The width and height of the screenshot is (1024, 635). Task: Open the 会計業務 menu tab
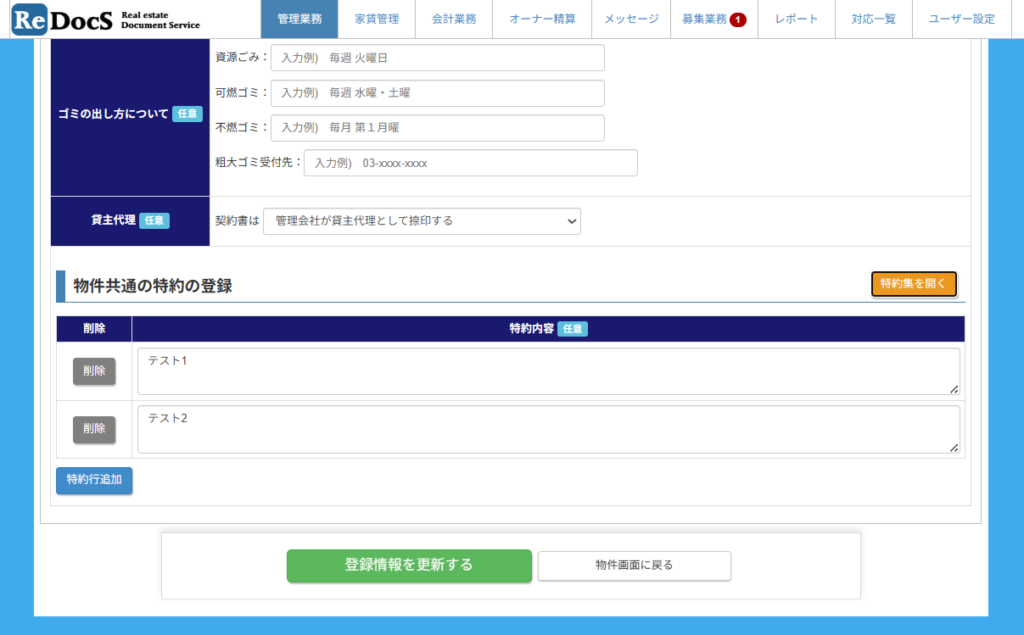coord(454,19)
